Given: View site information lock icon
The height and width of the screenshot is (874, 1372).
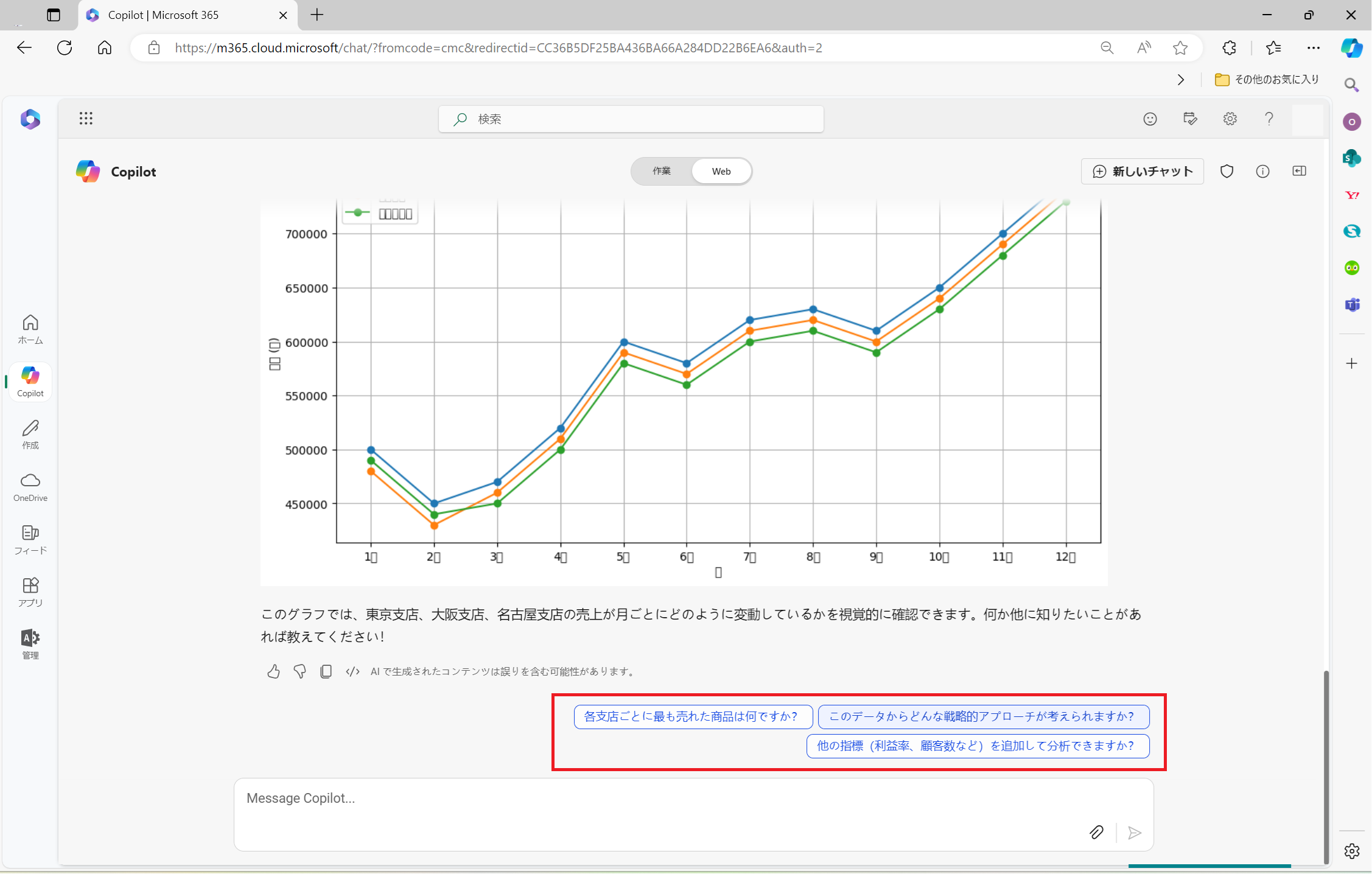Looking at the screenshot, I should tap(154, 47).
